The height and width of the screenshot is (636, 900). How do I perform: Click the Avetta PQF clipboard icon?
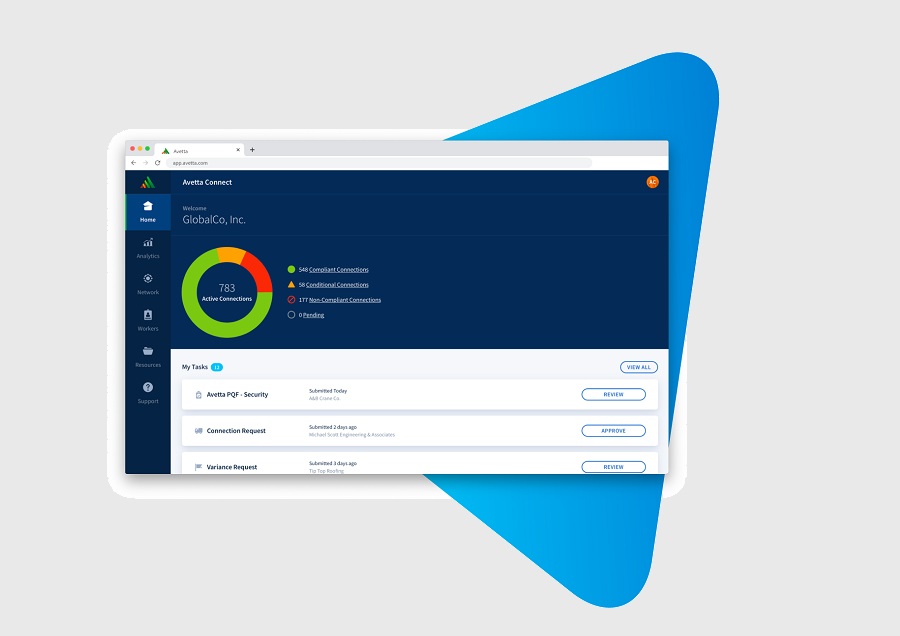click(199, 395)
